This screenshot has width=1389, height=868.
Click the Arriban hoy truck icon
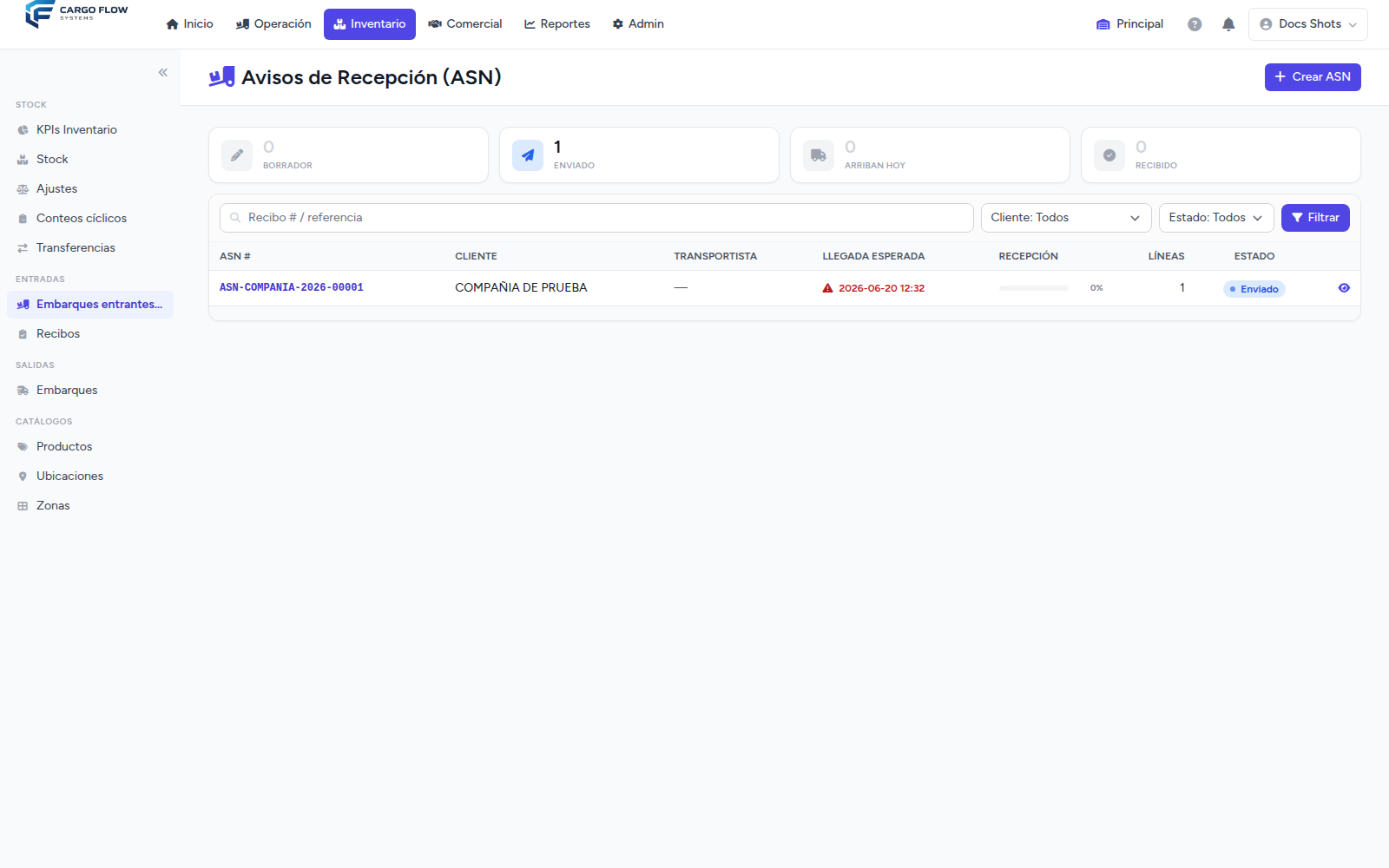pos(819,155)
